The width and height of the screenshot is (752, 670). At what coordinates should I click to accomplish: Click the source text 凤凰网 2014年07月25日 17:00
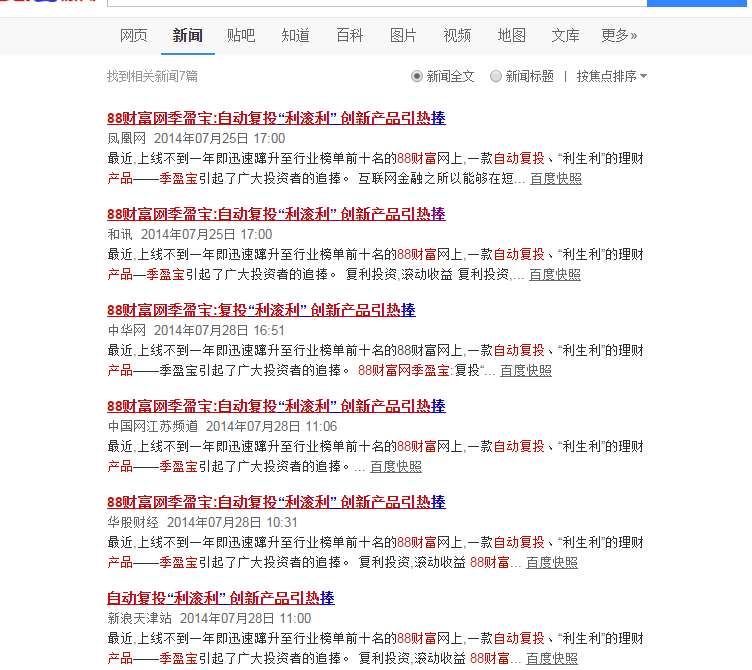coord(196,139)
